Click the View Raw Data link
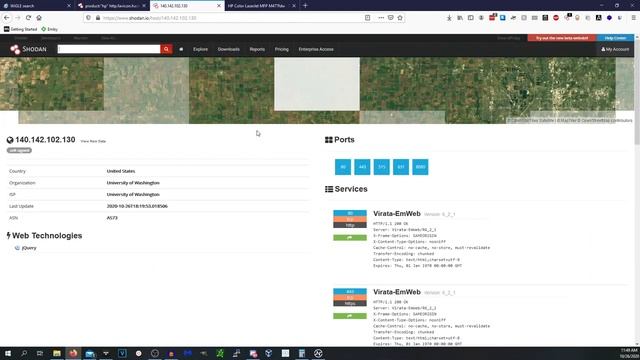Screen dimensions: 640x360 point(93,141)
